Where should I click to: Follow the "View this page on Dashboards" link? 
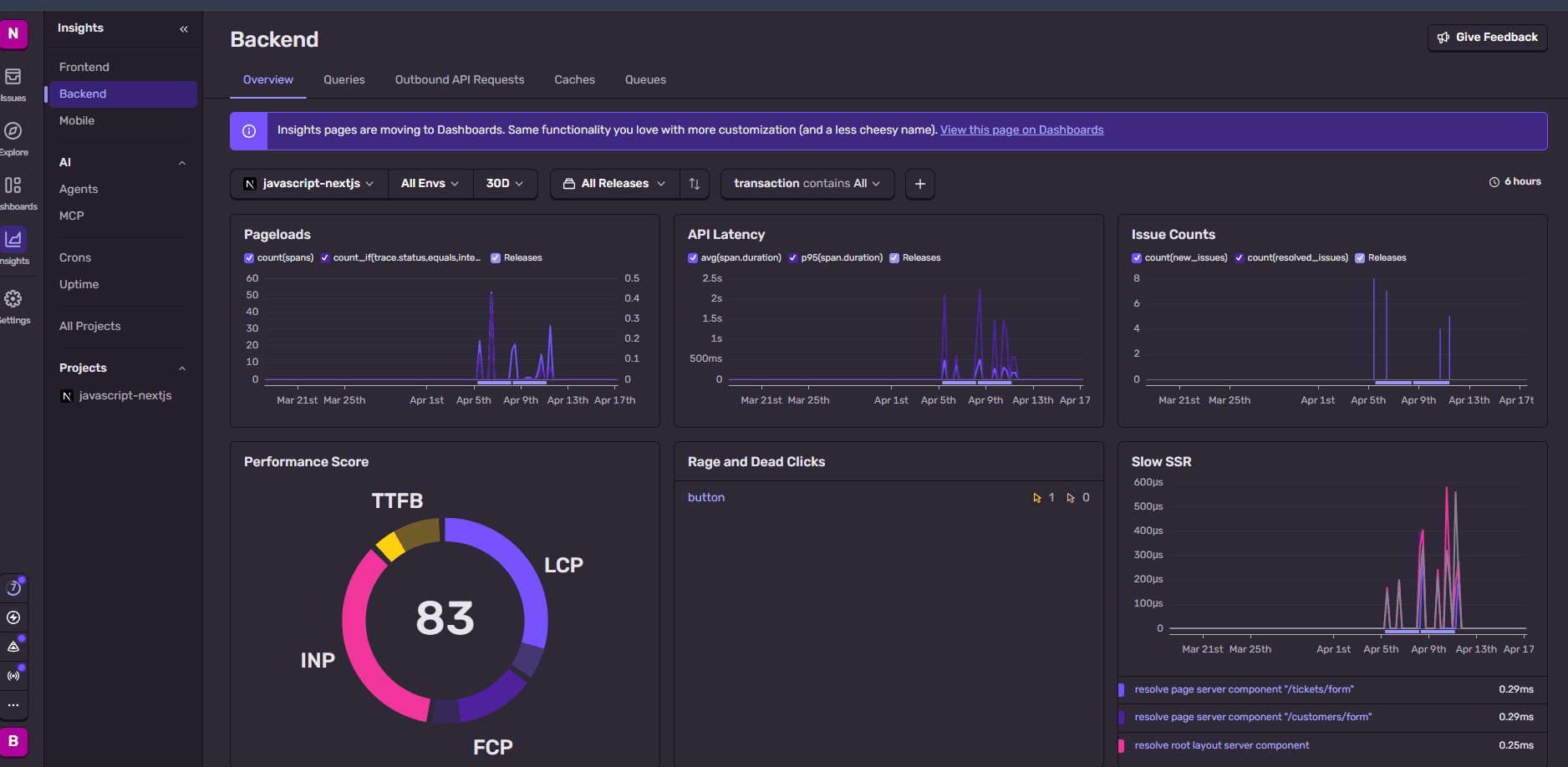[x=1021, y=130]
